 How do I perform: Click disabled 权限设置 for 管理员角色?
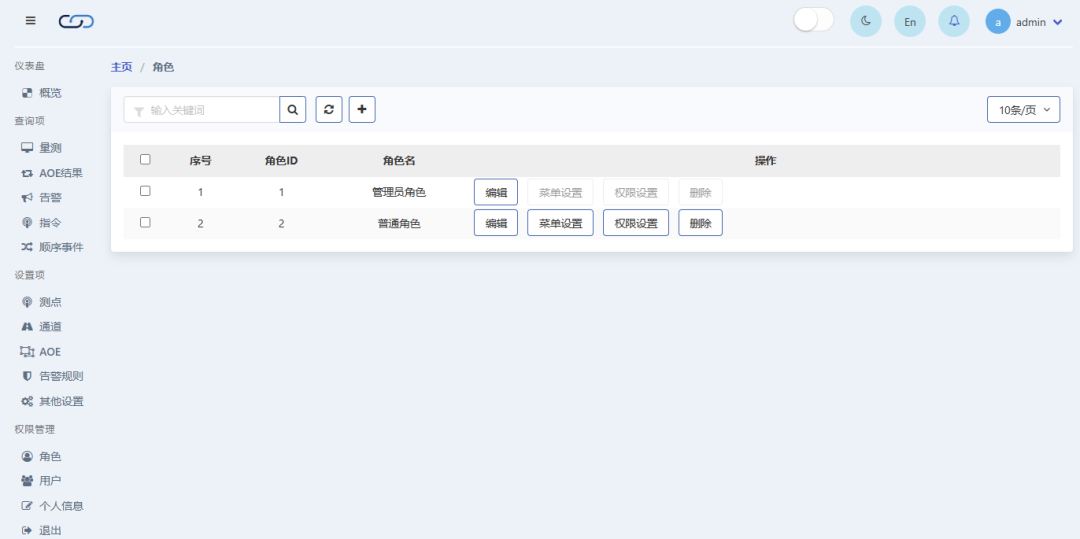click(636, 192)
